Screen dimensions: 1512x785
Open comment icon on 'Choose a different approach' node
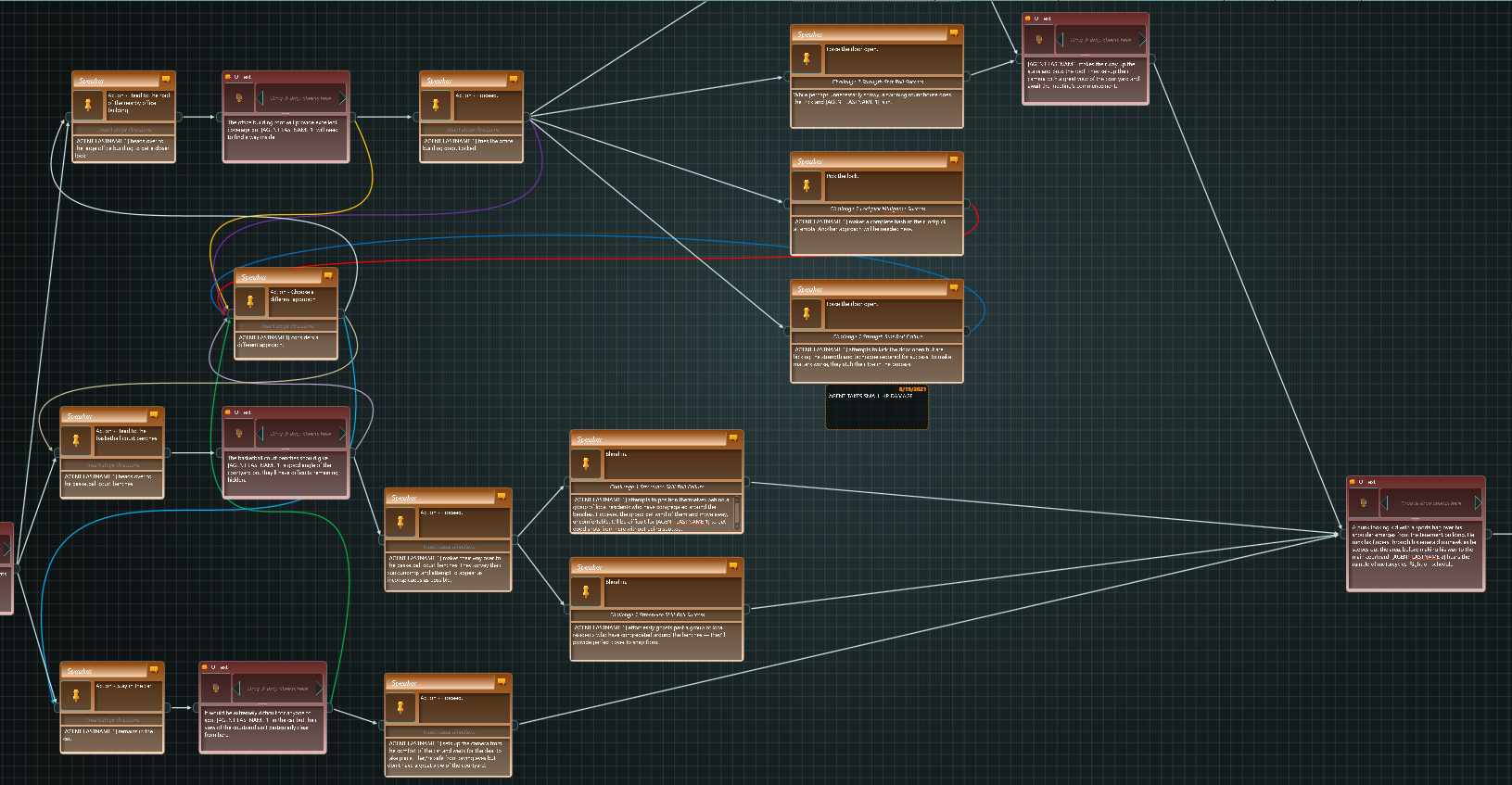point(328,276)
